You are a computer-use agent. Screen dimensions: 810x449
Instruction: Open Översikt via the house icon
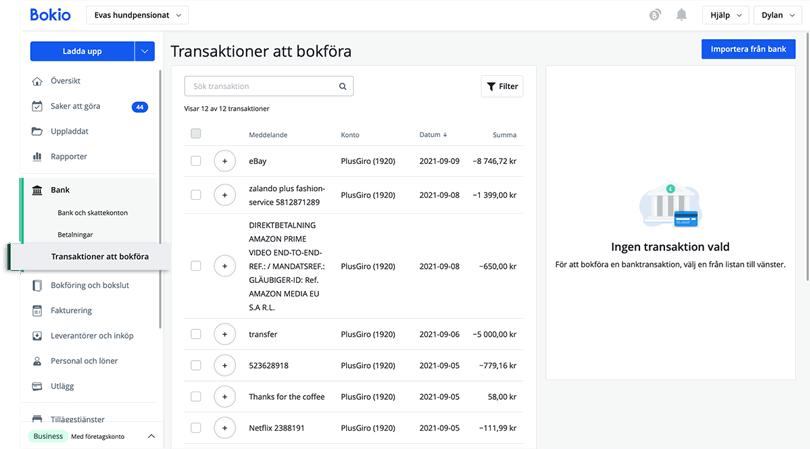[37, 80]
